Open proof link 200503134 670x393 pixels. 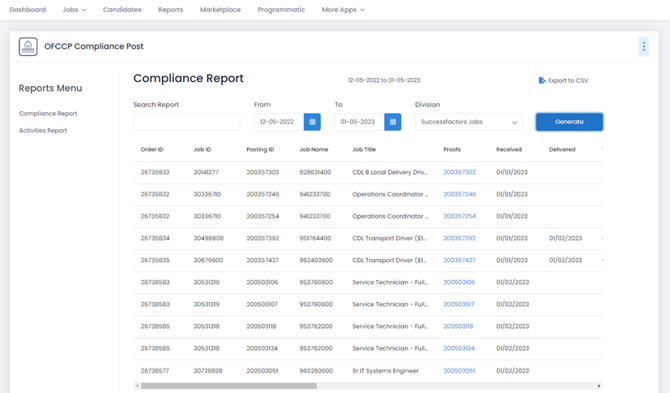click(459, 348)
